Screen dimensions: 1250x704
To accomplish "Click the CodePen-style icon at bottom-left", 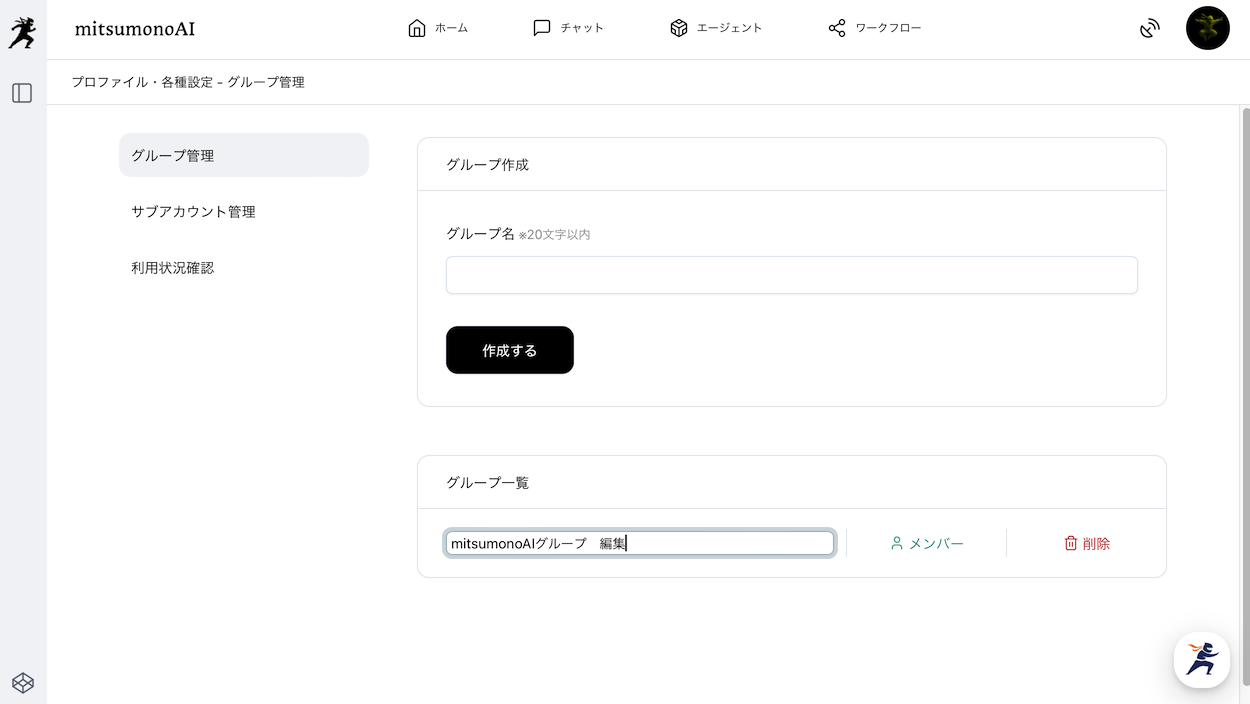I will pos(23,682).
